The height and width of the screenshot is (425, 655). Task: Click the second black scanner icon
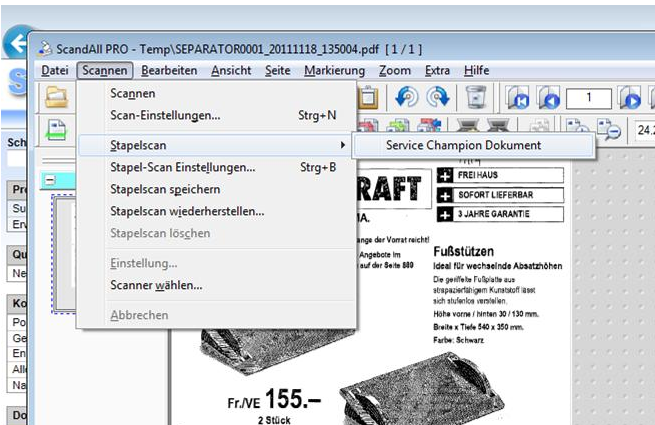point(498,126)
